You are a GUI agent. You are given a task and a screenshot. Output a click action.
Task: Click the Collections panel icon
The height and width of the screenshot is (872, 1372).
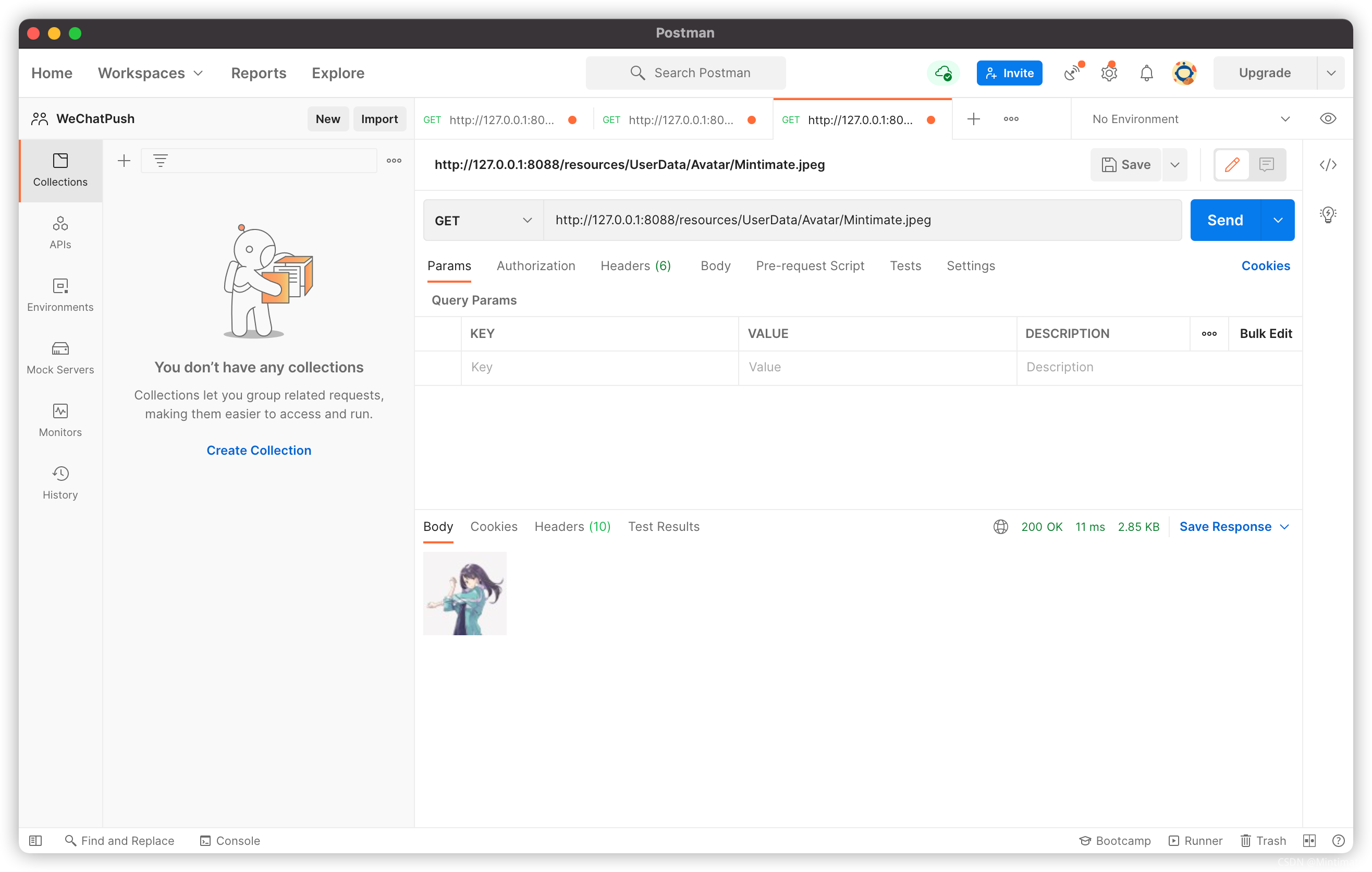point(60,170)
